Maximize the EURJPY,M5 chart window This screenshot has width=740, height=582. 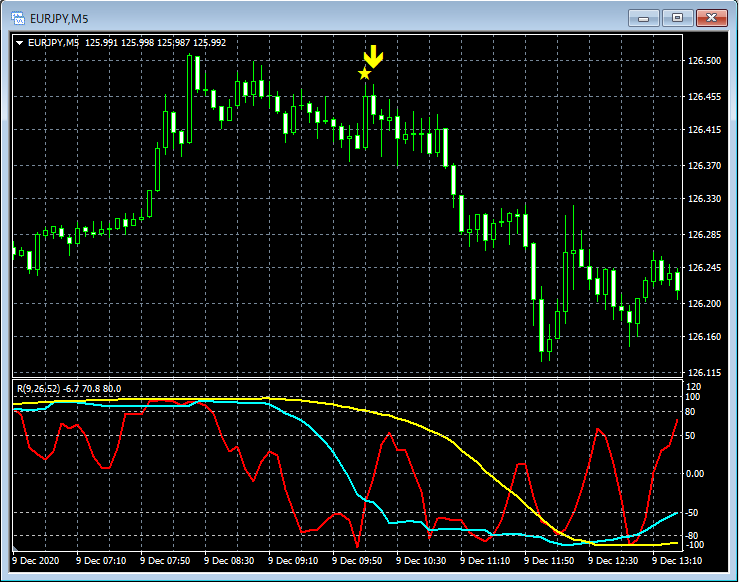(678, 17)
